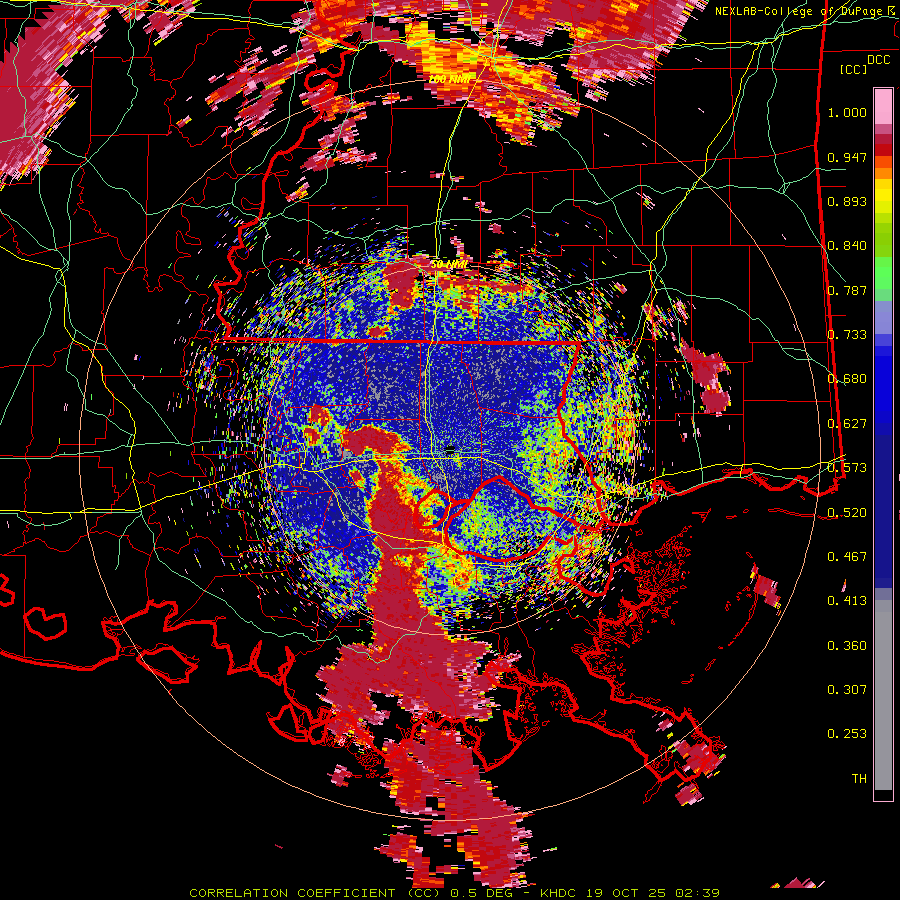The image size is (900, 900).
Task: Select the 0.520 color scale value
Action: (847, 513)
